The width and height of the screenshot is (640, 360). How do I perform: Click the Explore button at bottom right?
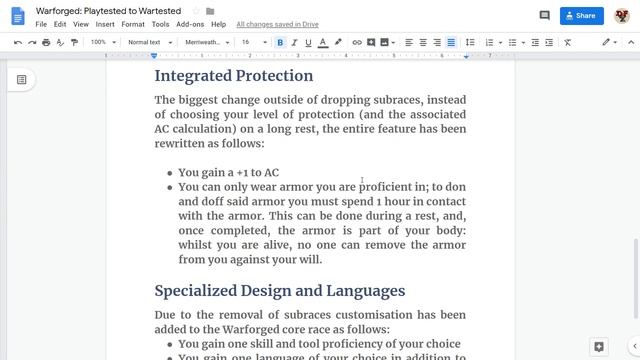(599, 347)
